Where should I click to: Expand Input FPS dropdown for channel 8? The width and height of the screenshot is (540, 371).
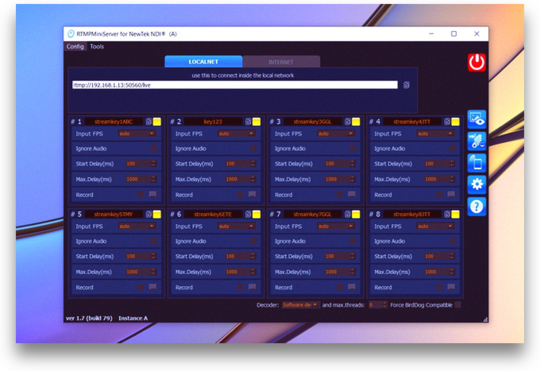[436, 226]
